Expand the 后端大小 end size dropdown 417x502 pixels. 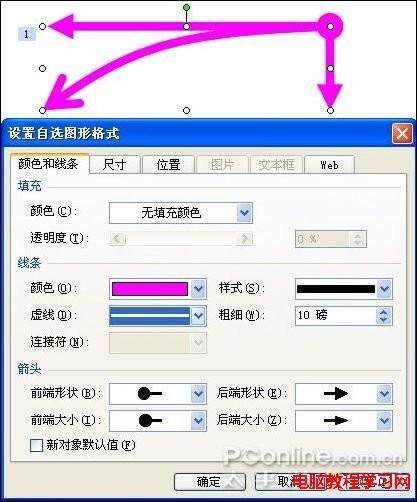(x=384, y=420)
